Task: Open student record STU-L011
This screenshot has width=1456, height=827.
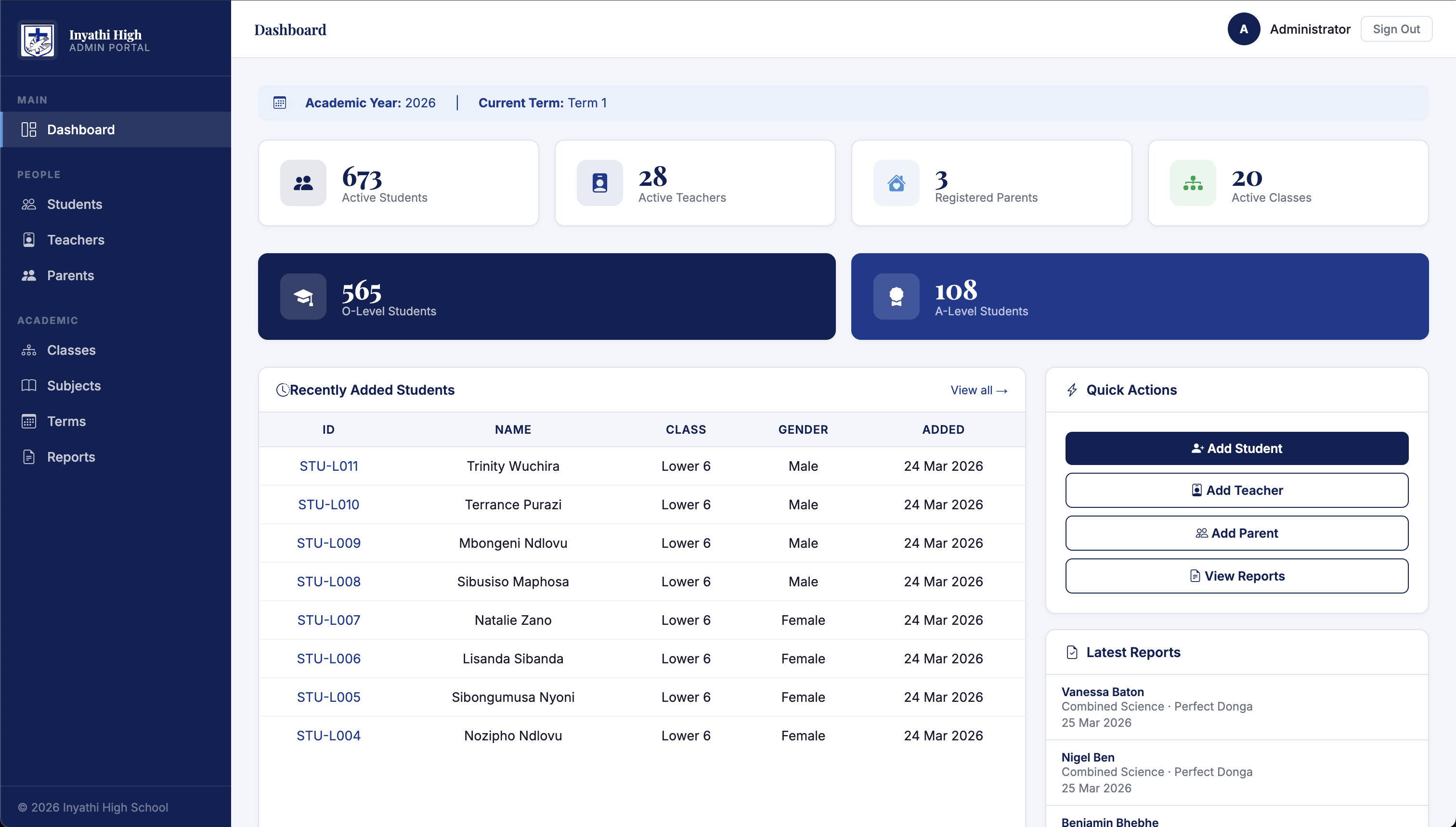Action: pyautogui.click(x=328, y=466)
